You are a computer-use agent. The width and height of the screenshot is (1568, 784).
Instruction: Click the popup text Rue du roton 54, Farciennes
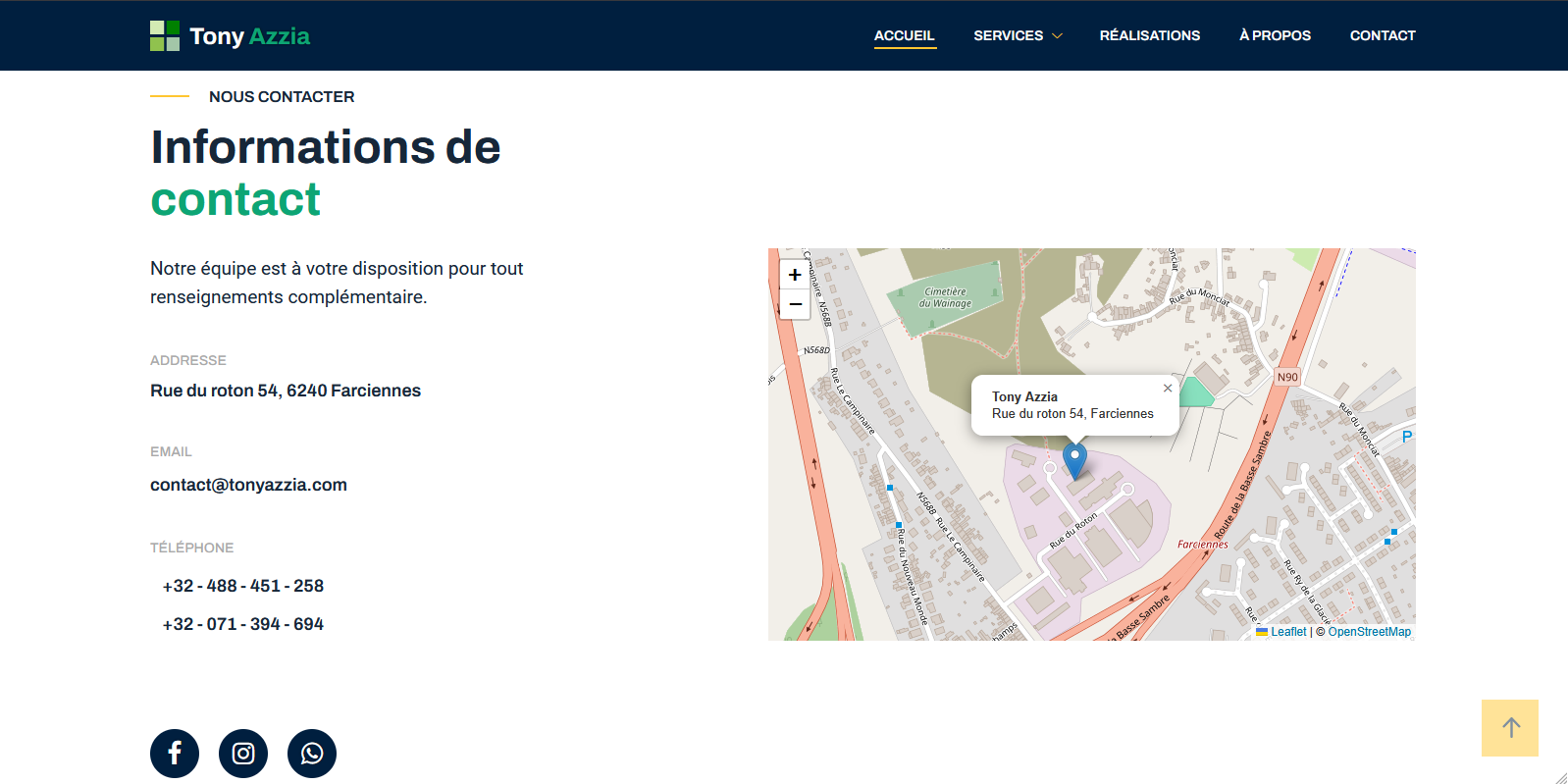1072,414
